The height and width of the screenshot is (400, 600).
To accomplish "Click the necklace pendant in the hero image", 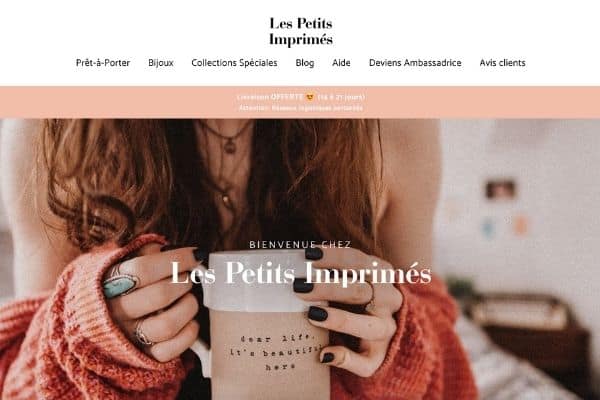I will tap(230, 146).
